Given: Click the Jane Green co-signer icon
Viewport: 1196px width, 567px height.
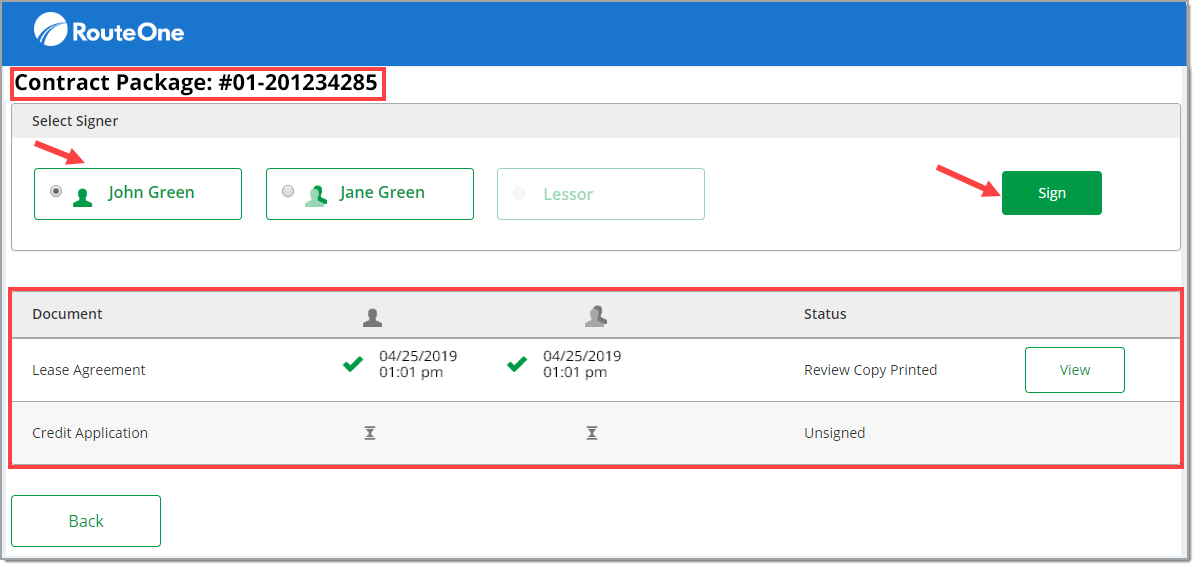Looking at the screenshot, I should 316,196.
